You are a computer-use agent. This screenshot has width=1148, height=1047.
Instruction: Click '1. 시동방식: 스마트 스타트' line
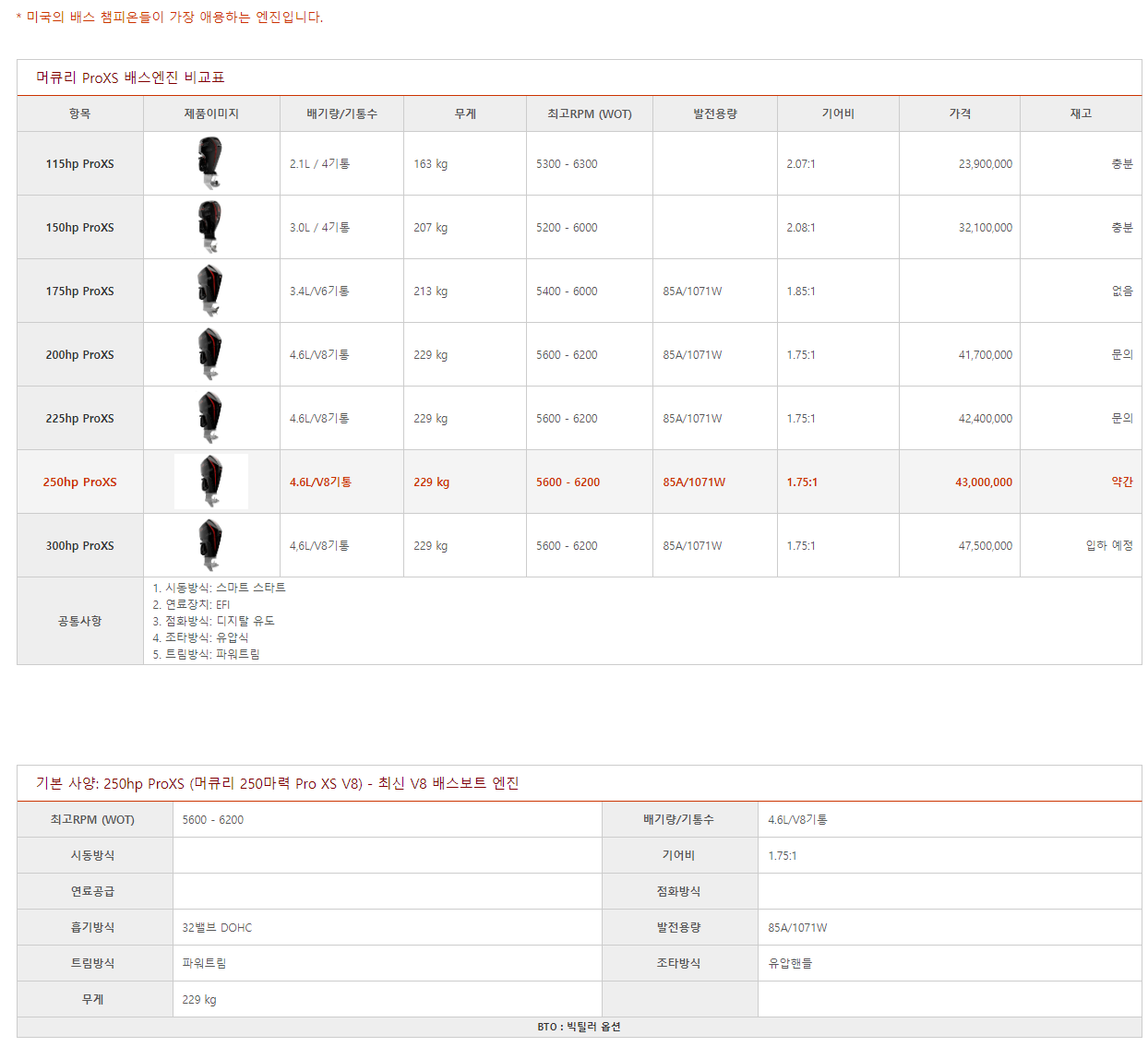(x=220, y=588)
